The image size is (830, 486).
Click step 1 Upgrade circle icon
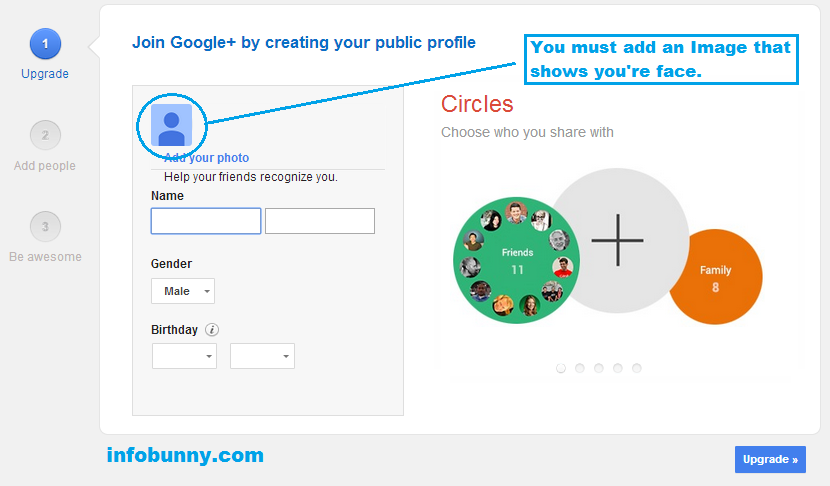coord(46,44)
